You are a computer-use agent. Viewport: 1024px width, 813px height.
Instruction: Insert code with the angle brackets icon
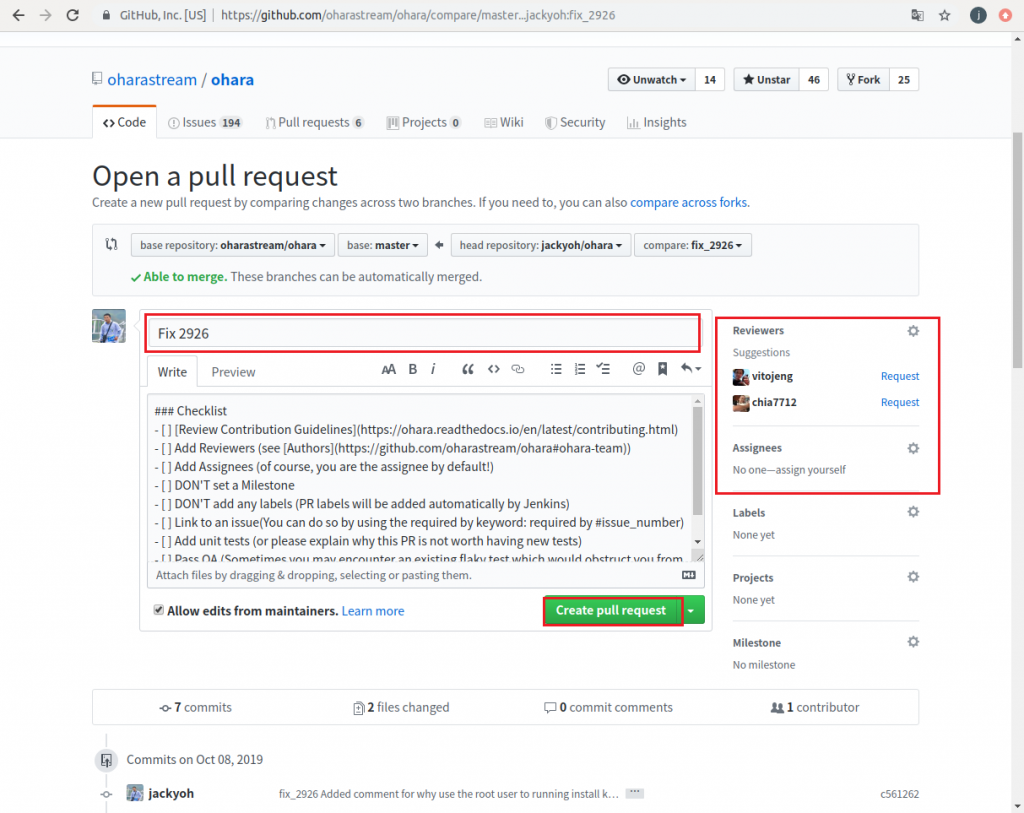(x=494, y=370)
